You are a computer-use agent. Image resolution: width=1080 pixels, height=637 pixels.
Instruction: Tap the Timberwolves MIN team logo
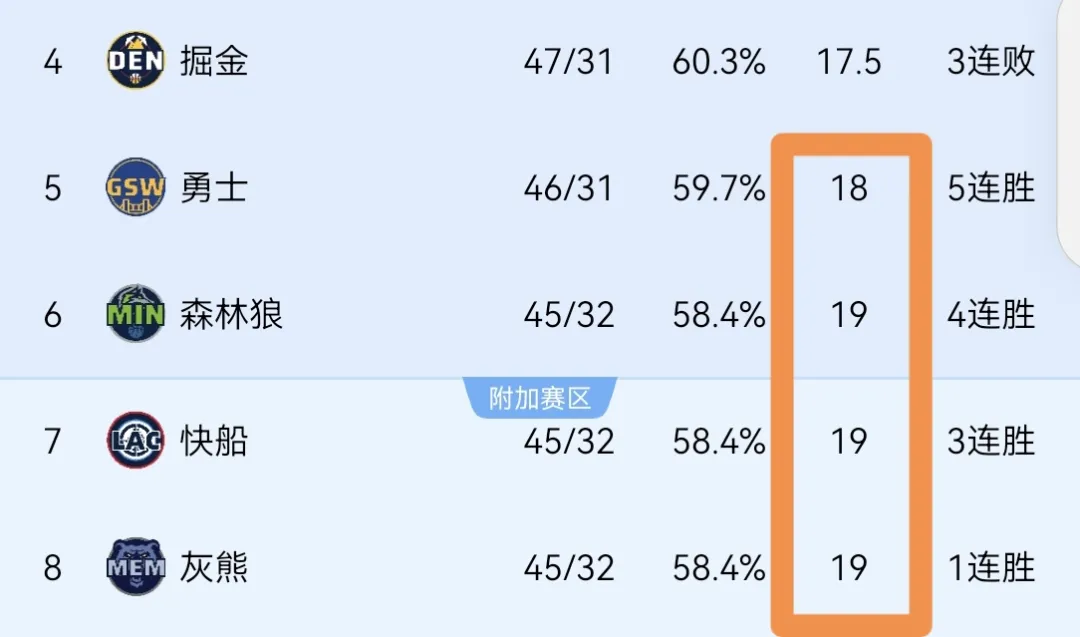pyautogui.click(x=136, y=314)
